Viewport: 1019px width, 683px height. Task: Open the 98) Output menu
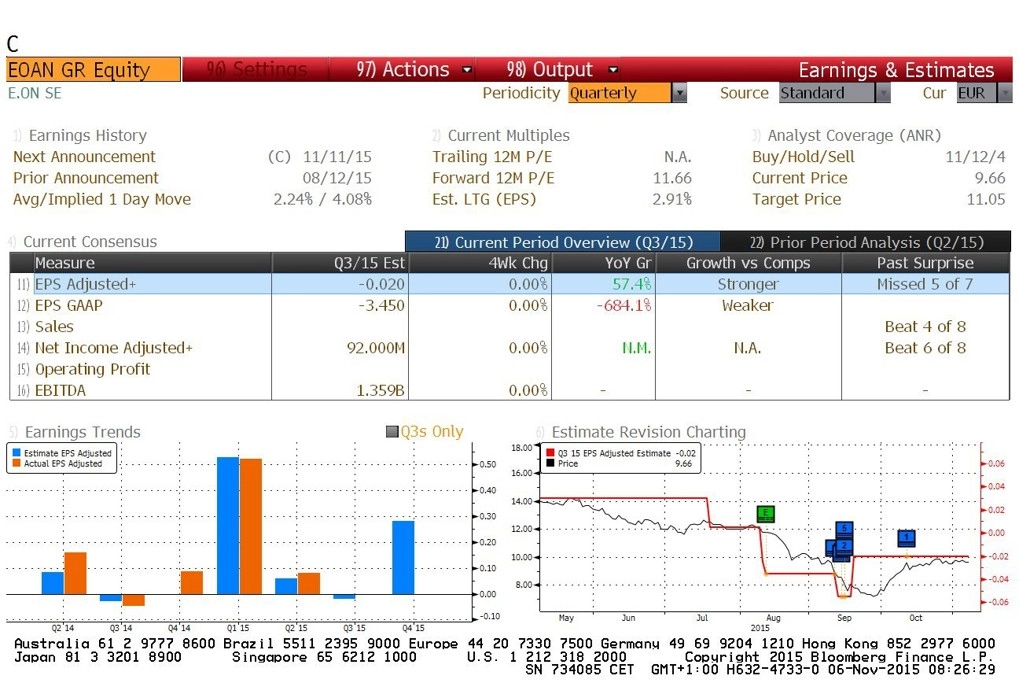coord(562,70)
